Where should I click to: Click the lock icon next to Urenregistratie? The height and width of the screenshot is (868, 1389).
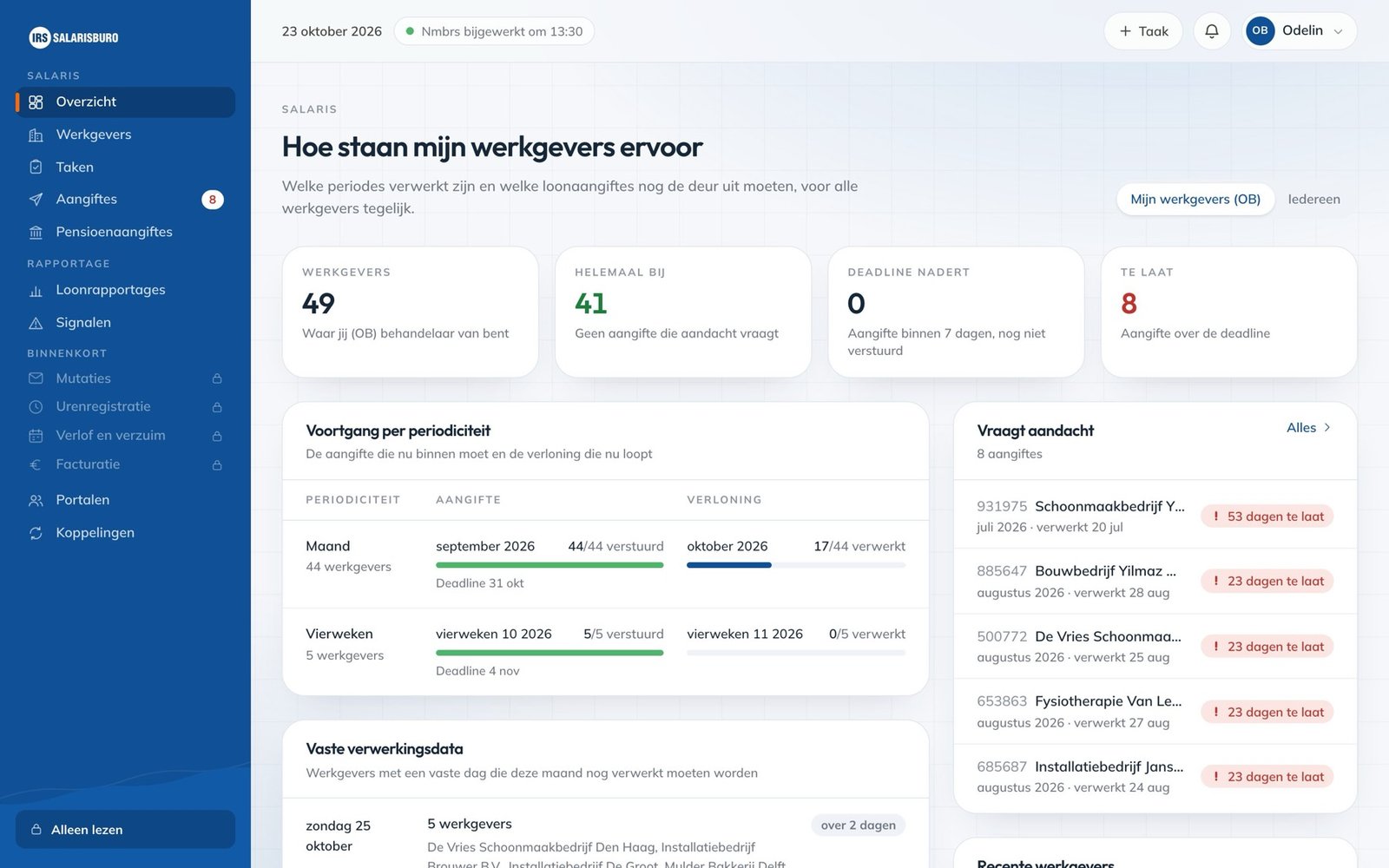point(217,407)
